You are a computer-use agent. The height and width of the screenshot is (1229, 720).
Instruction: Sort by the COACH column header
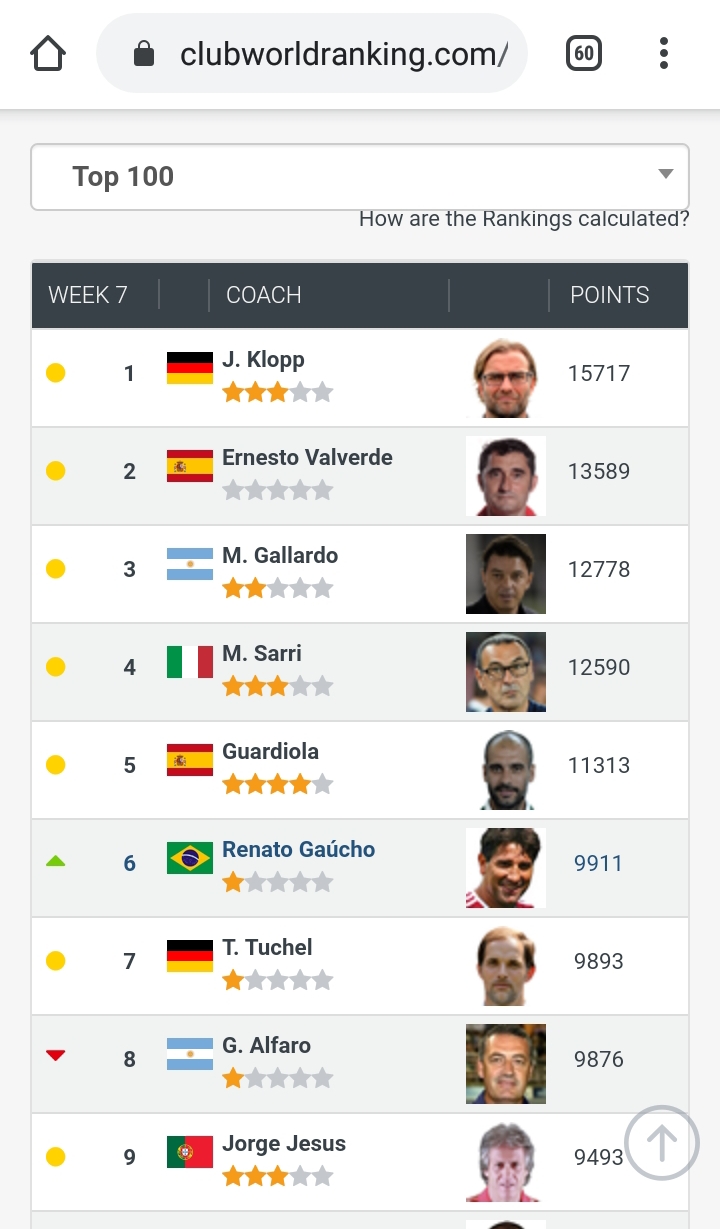[264, 295]
